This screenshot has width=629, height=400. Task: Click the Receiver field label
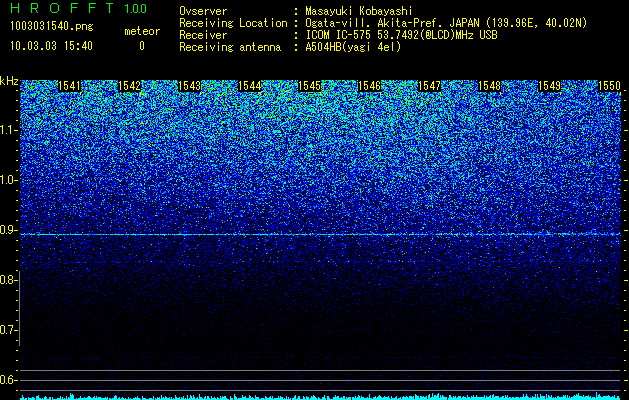click(x=203, y=35)
